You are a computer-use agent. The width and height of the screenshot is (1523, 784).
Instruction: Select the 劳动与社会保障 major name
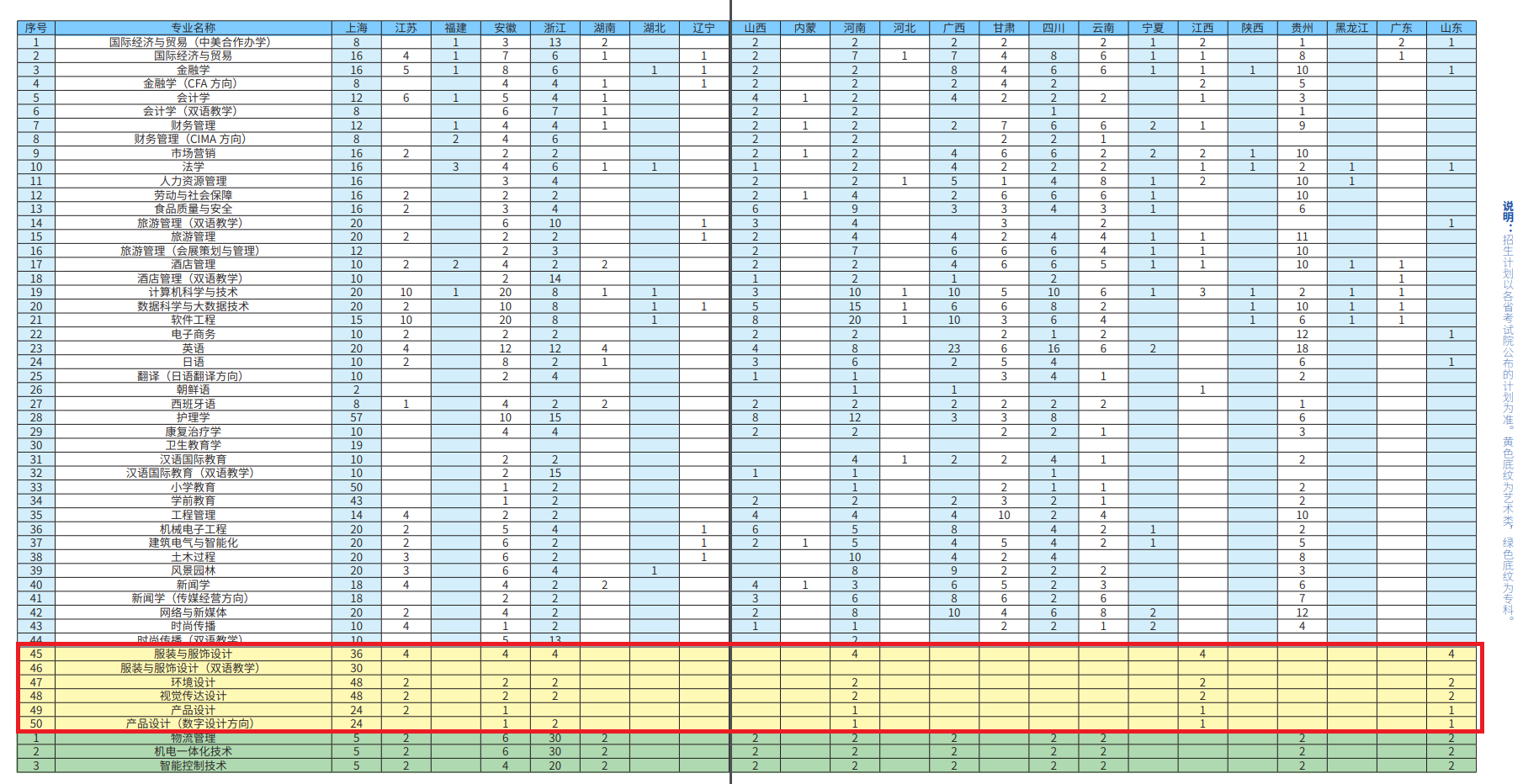coord(194,195)
